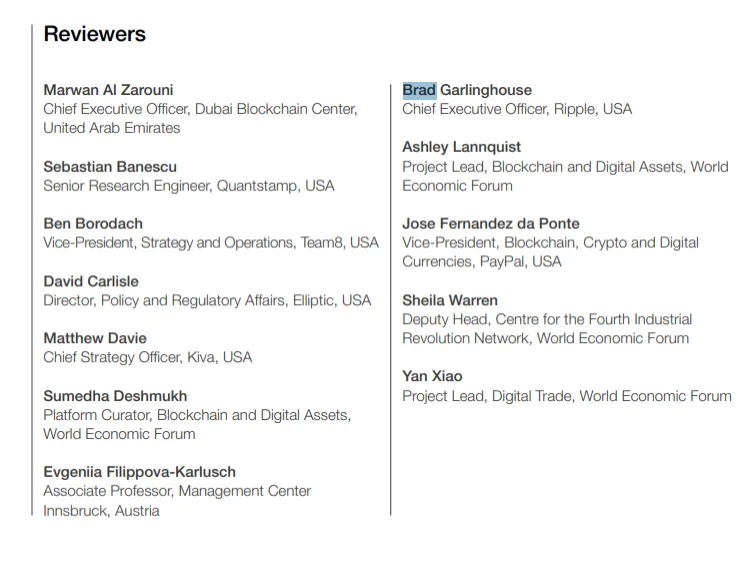Viewport: 750px width, 564px height.
Task: Click the highlighted word Brad
Action: 419,90
